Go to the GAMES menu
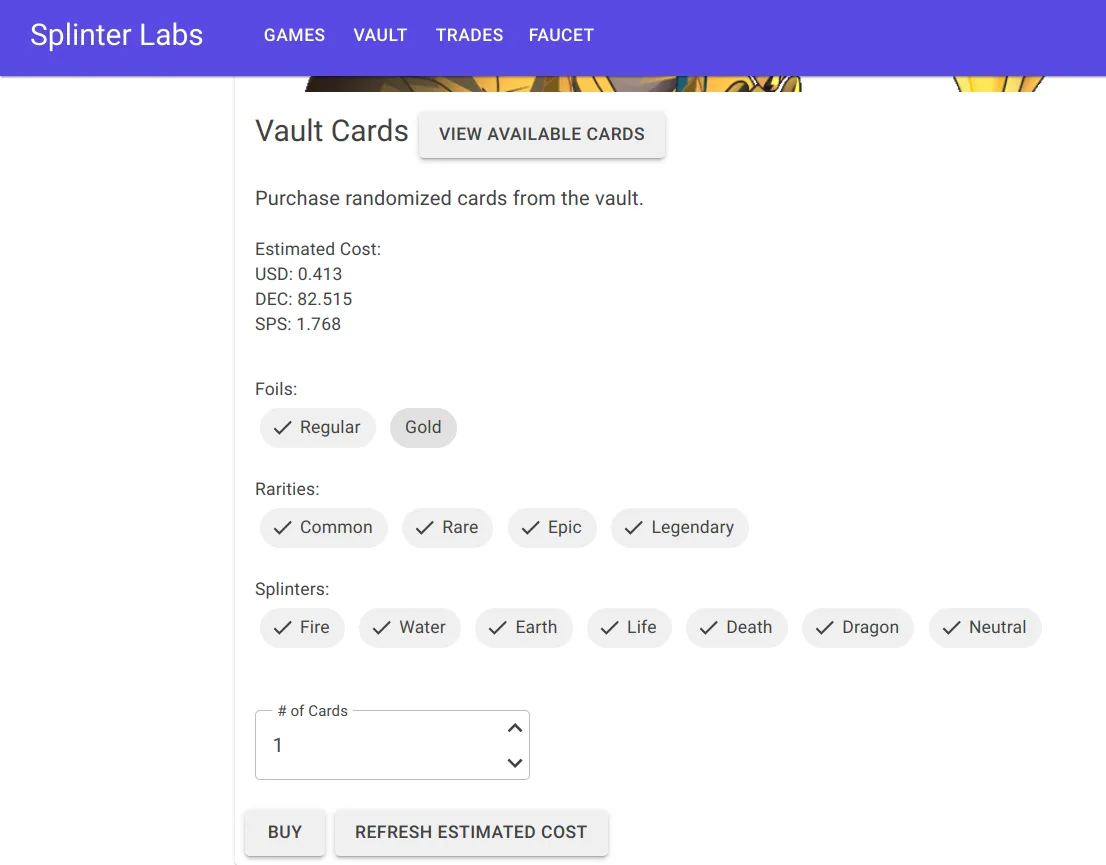Screen dimensions: 1106x865 pos(294,35)
